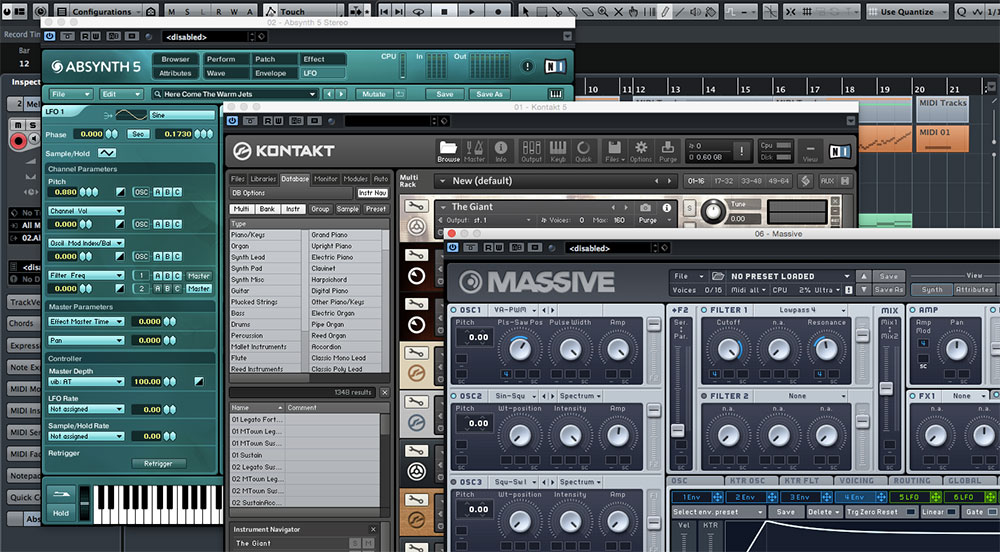Select Cubase Zoom magnifier tool
Screen dimensions: 1000x552
pos(603,11)
